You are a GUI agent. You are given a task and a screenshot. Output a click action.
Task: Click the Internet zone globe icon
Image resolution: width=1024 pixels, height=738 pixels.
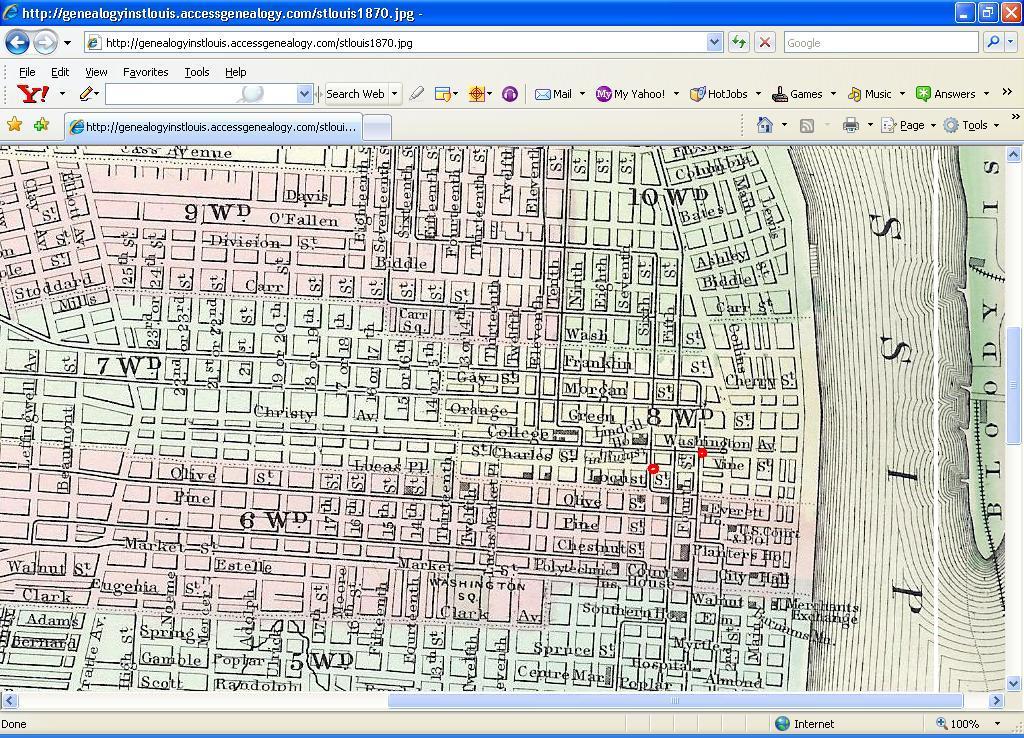(x=782, y=724)
